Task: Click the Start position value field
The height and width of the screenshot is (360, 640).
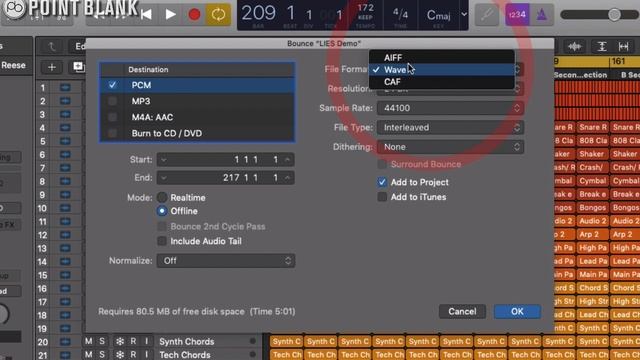Action: (226, 160)
